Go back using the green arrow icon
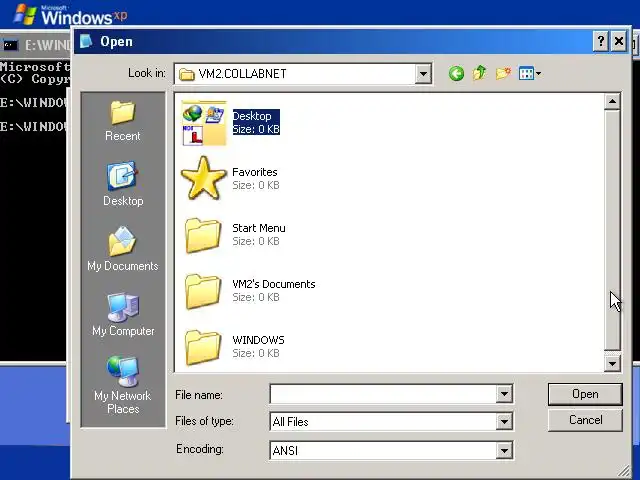This screenshot has width=640, height=480. point(456,73)
